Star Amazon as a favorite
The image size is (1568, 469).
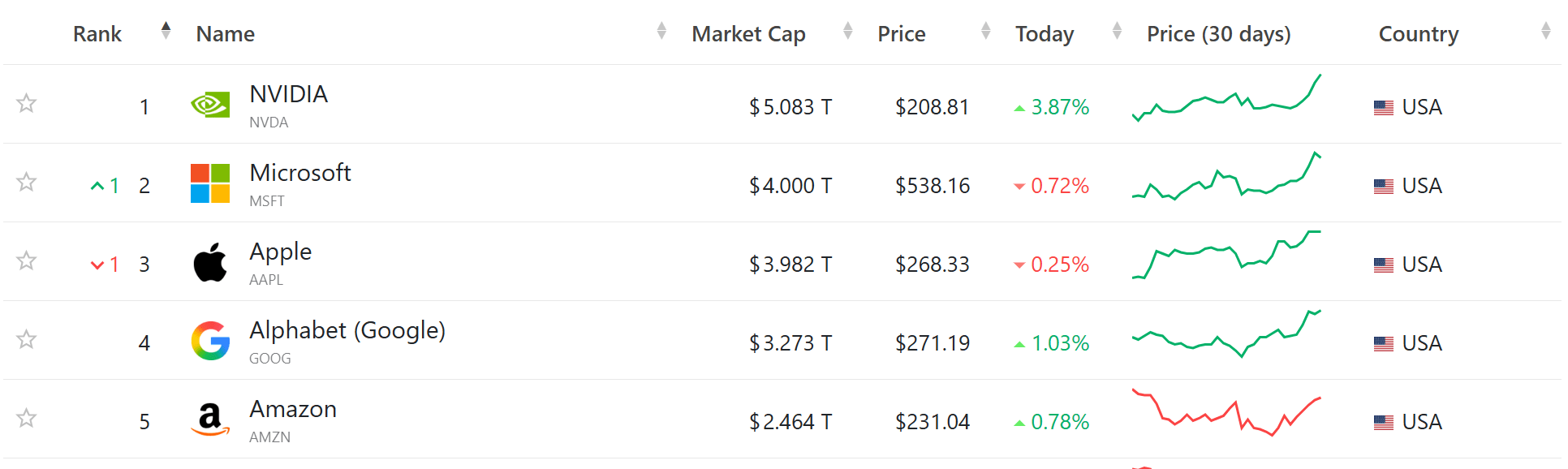pos(26,419)
